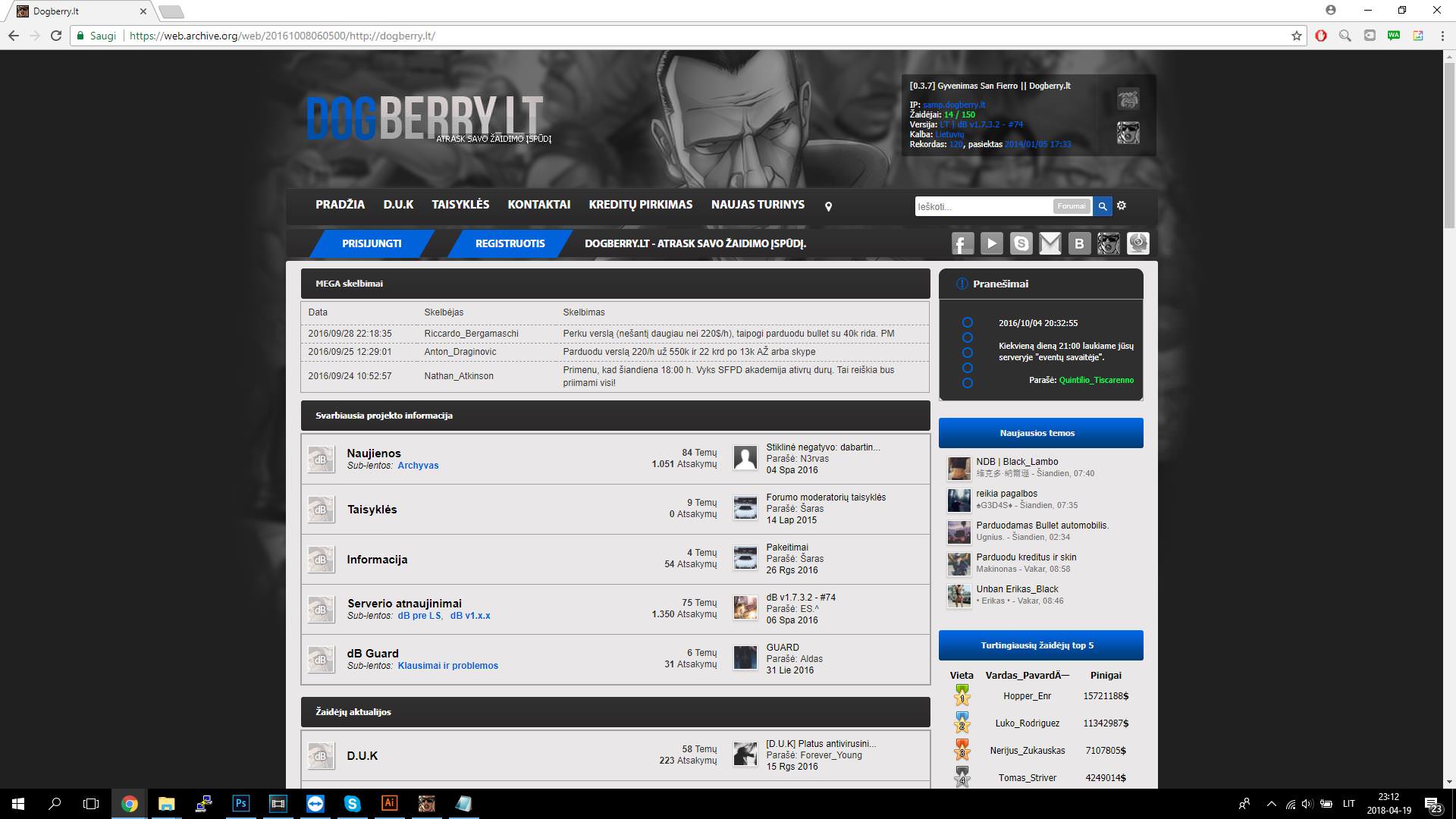Click the Taisyklės forum dB icon
1456x819 pixels.
point(321,510)
